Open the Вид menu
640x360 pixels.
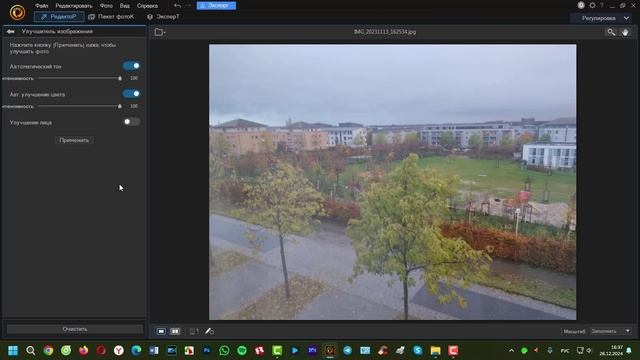(125, 6)
